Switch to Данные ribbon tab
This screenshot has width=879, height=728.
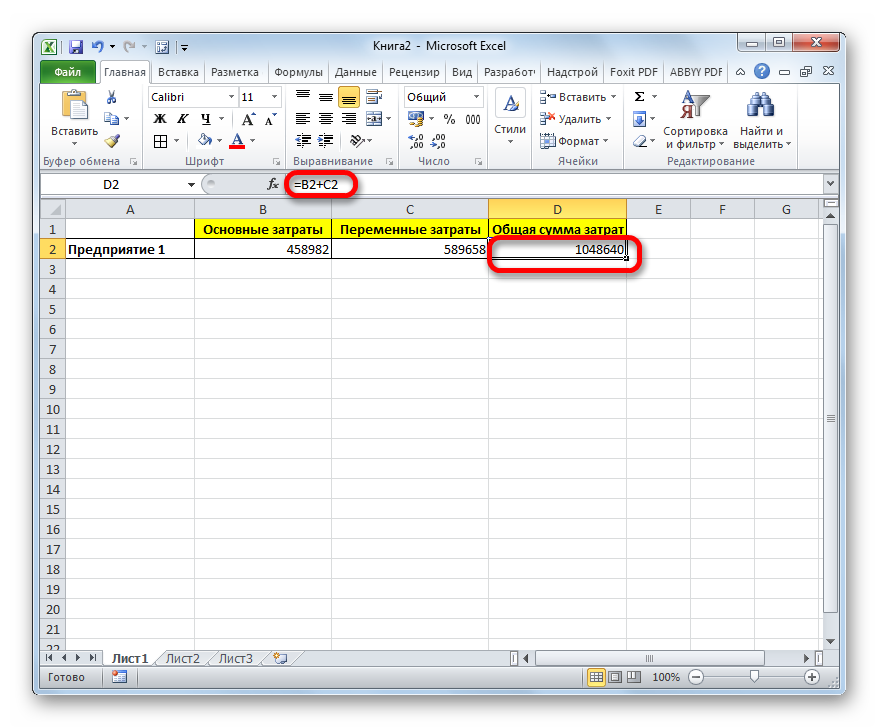click(x=355, y=72)
